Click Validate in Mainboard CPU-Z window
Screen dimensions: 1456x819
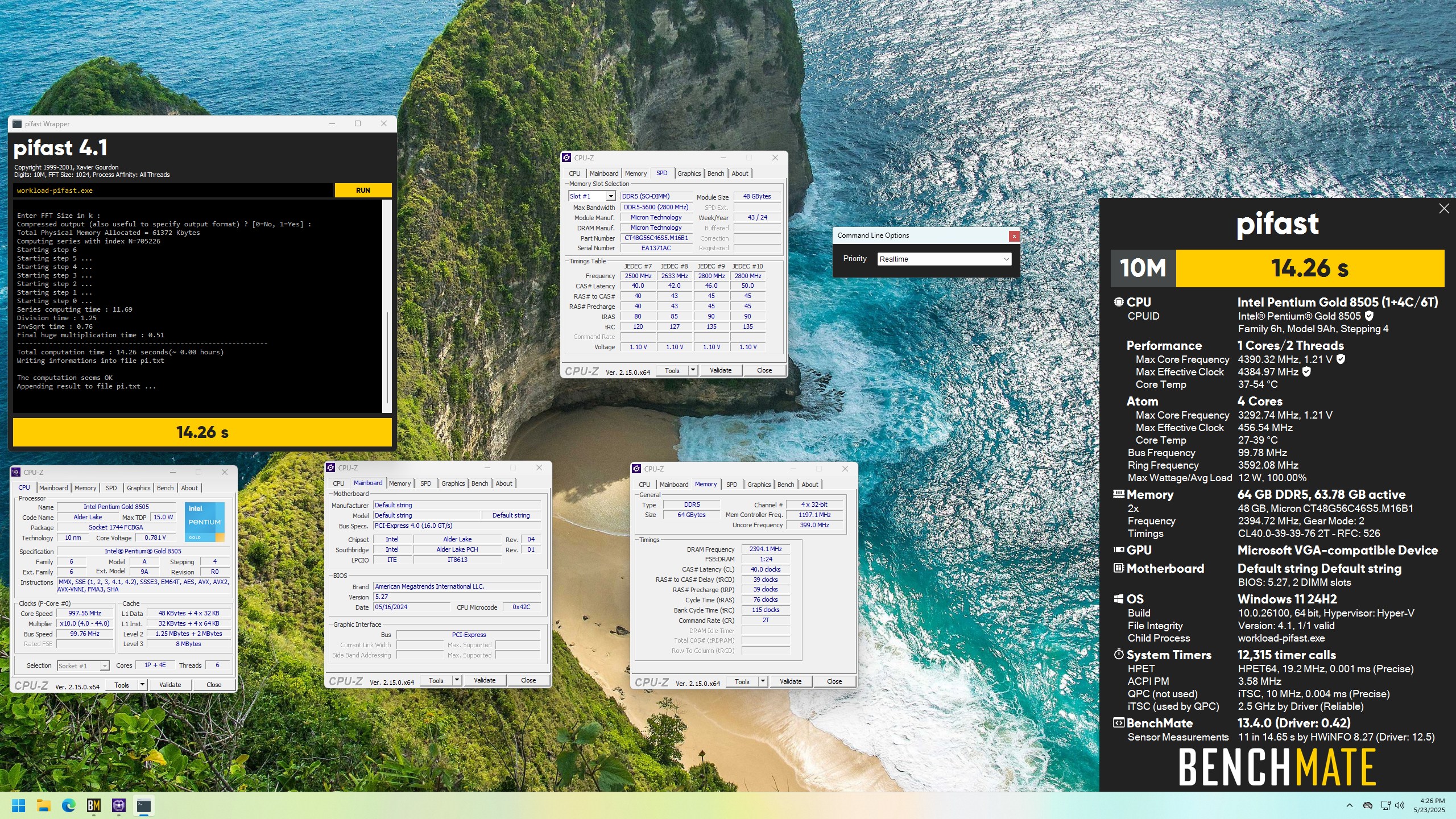tap(485, 681)
